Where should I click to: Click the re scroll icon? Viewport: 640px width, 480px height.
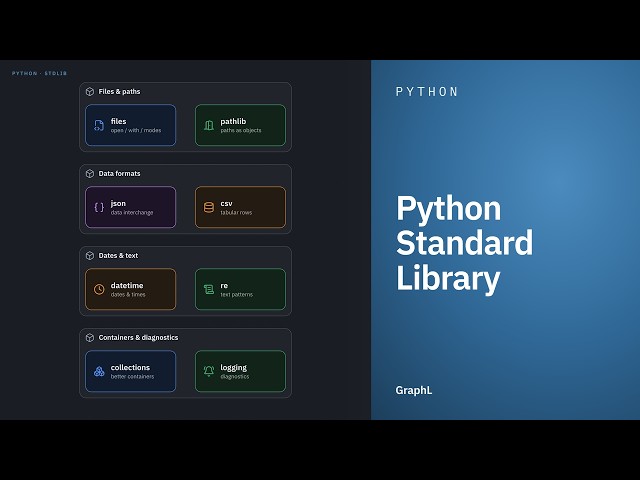coord(209,289)
